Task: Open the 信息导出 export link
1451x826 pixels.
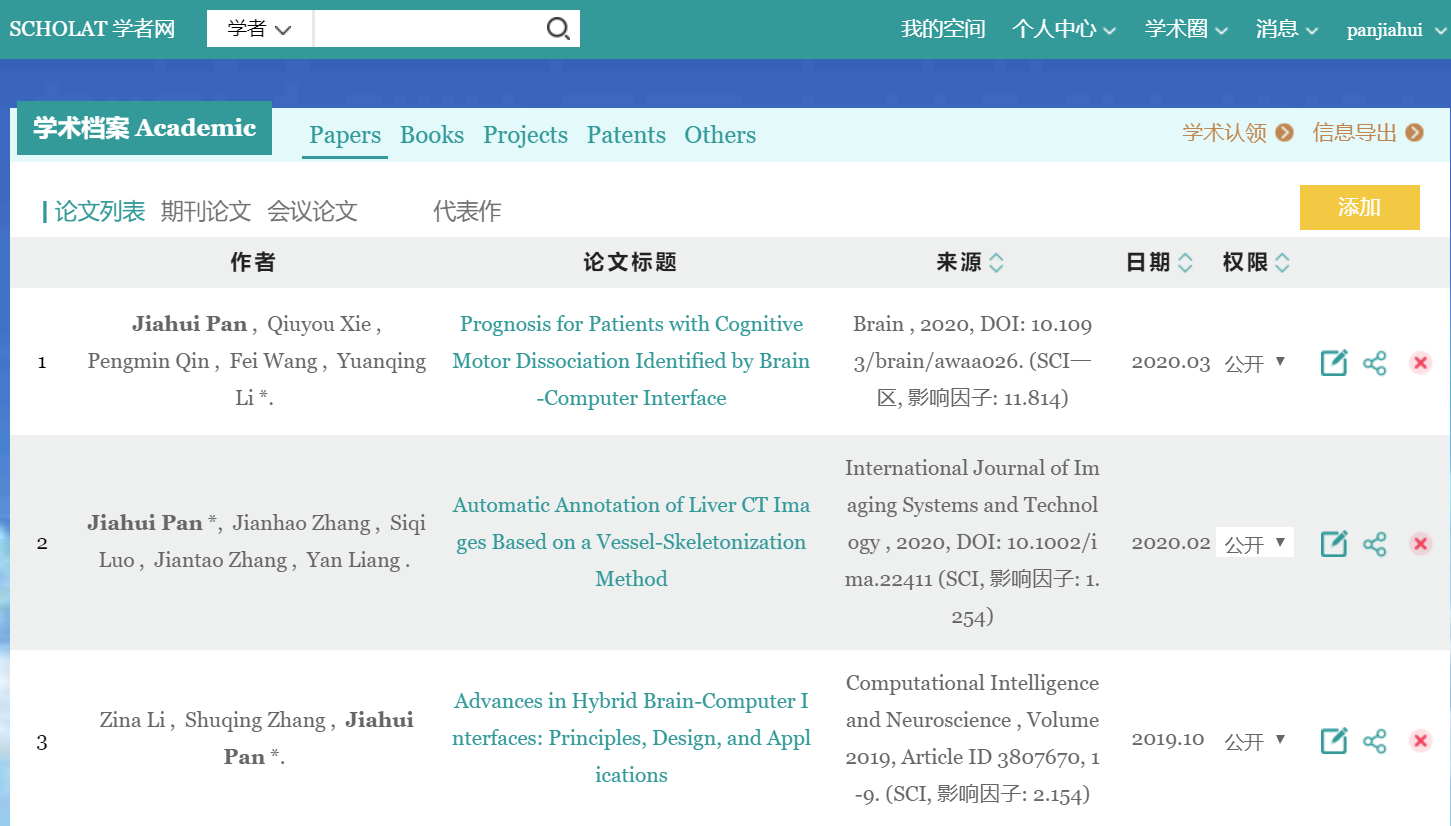Action: click(x=1367, y=133)
